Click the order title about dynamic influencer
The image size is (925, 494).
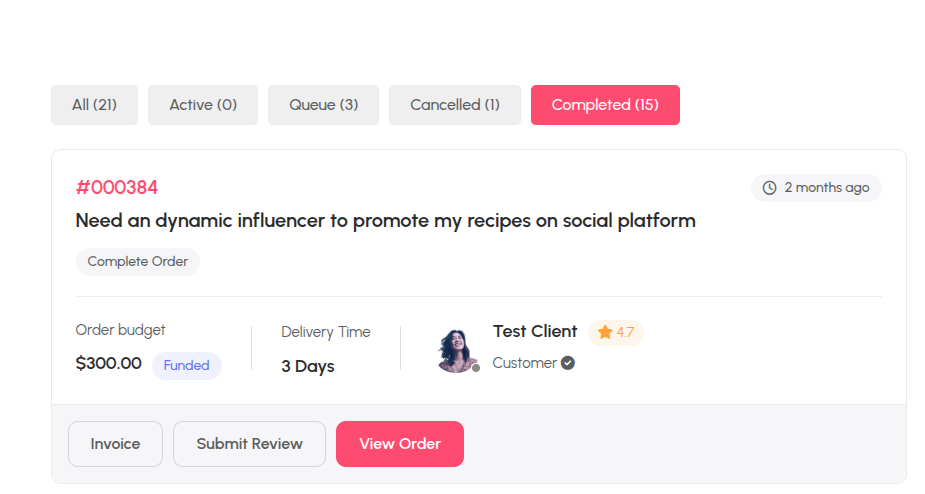pos(386,221)
